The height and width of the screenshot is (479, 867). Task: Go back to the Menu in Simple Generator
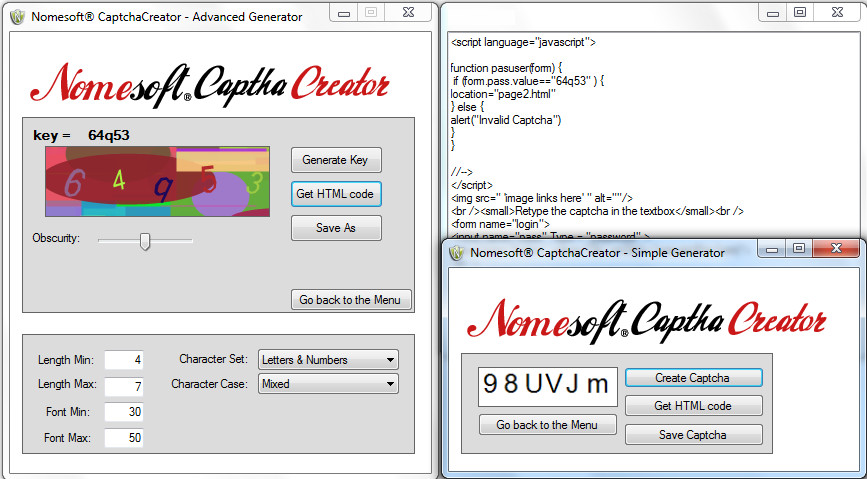tap(547, 425)
